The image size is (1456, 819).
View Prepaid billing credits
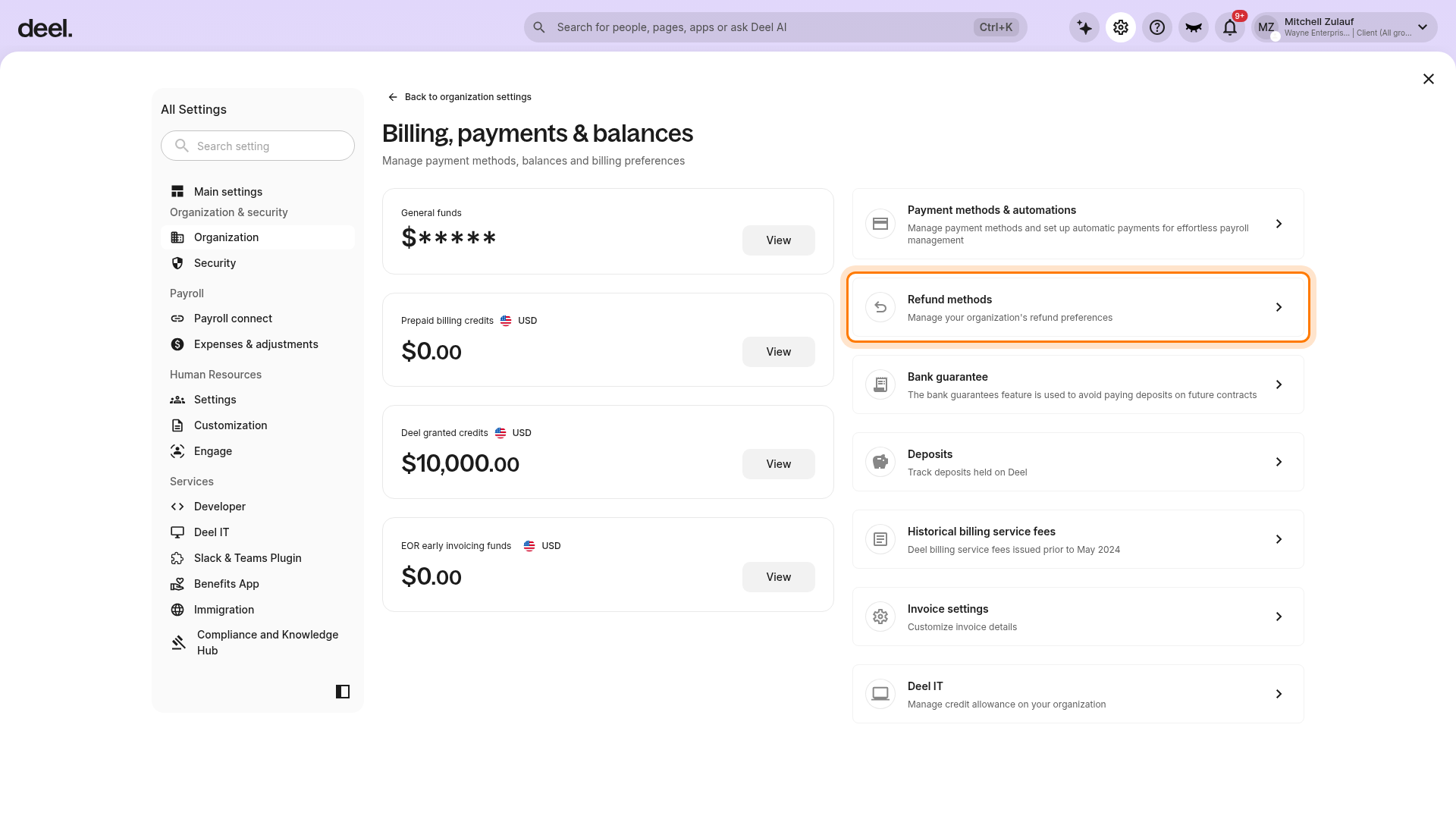pyautogui.click(x=779, y=352)
